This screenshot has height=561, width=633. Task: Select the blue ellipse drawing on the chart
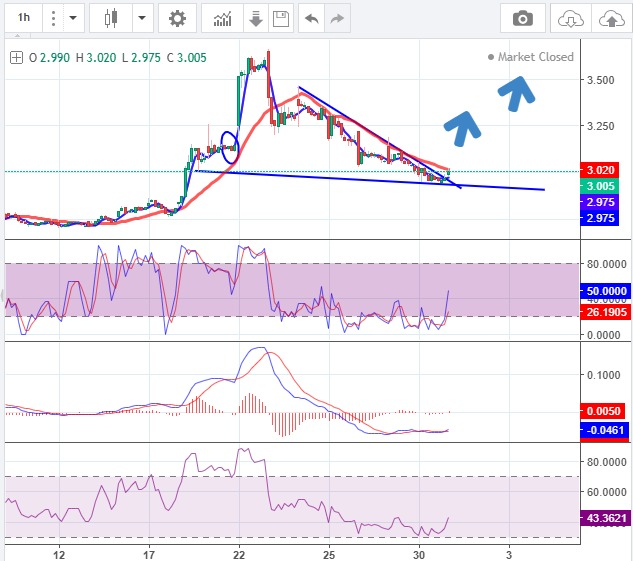click(229, 146)
